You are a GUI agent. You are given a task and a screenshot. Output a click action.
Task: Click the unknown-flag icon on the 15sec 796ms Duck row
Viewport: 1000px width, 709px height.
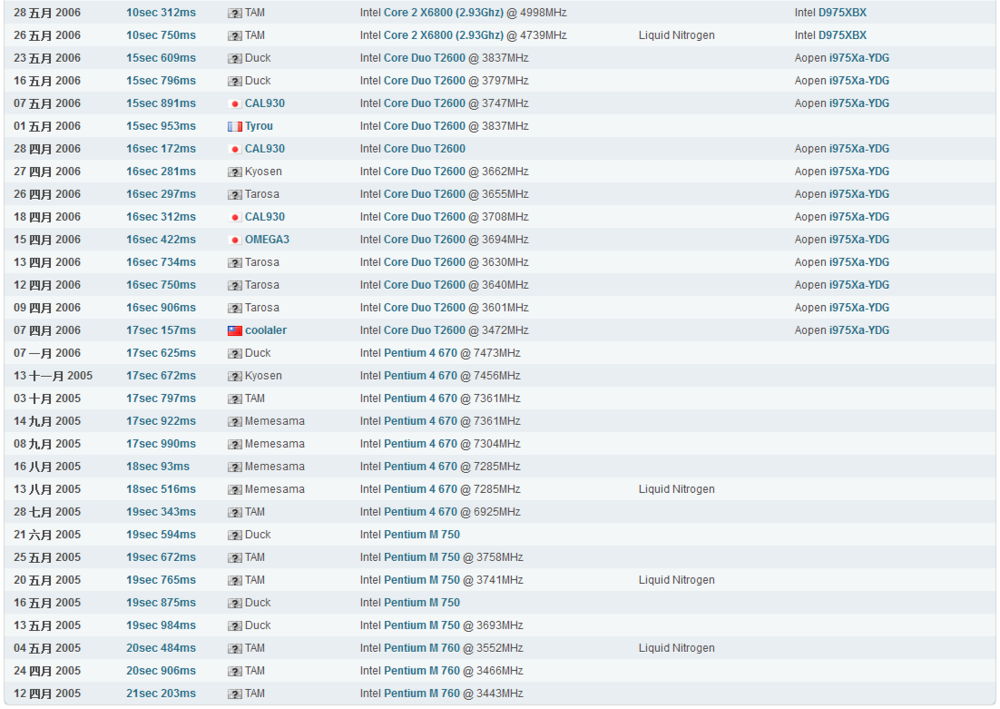point(235,81)
